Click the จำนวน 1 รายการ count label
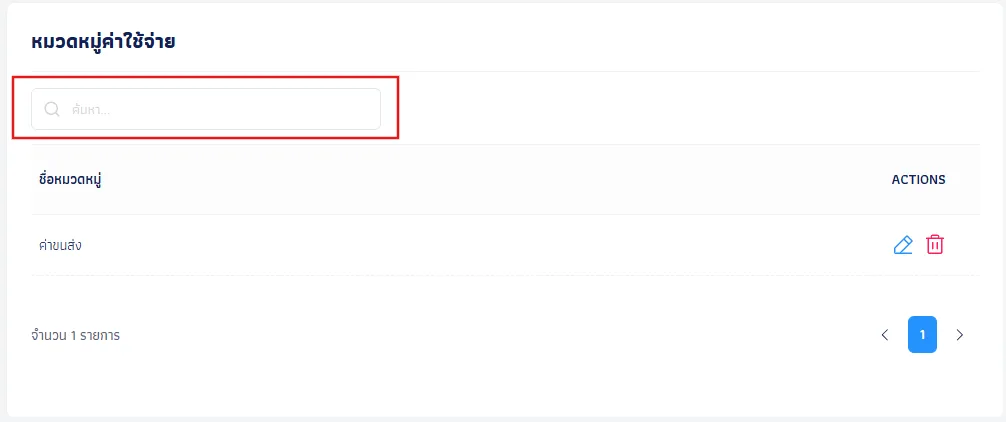This screenshot has height=422, width=1006. coord(75,335)
